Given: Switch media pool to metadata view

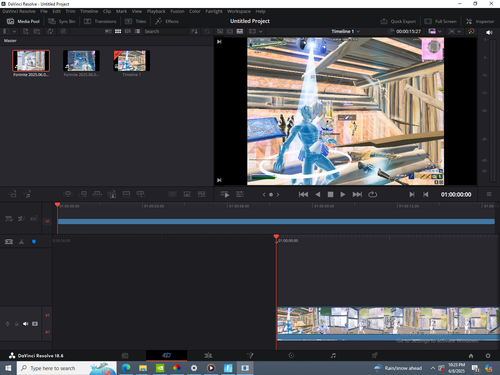Looking at the screenshot, I should click(x=108, y=31).
